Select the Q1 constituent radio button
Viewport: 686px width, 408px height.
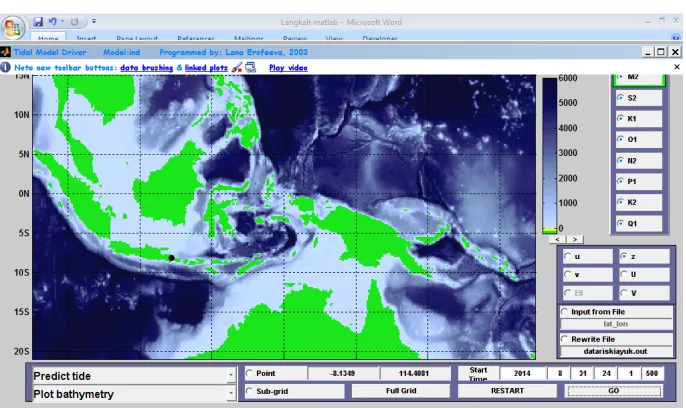pos(620,223)
